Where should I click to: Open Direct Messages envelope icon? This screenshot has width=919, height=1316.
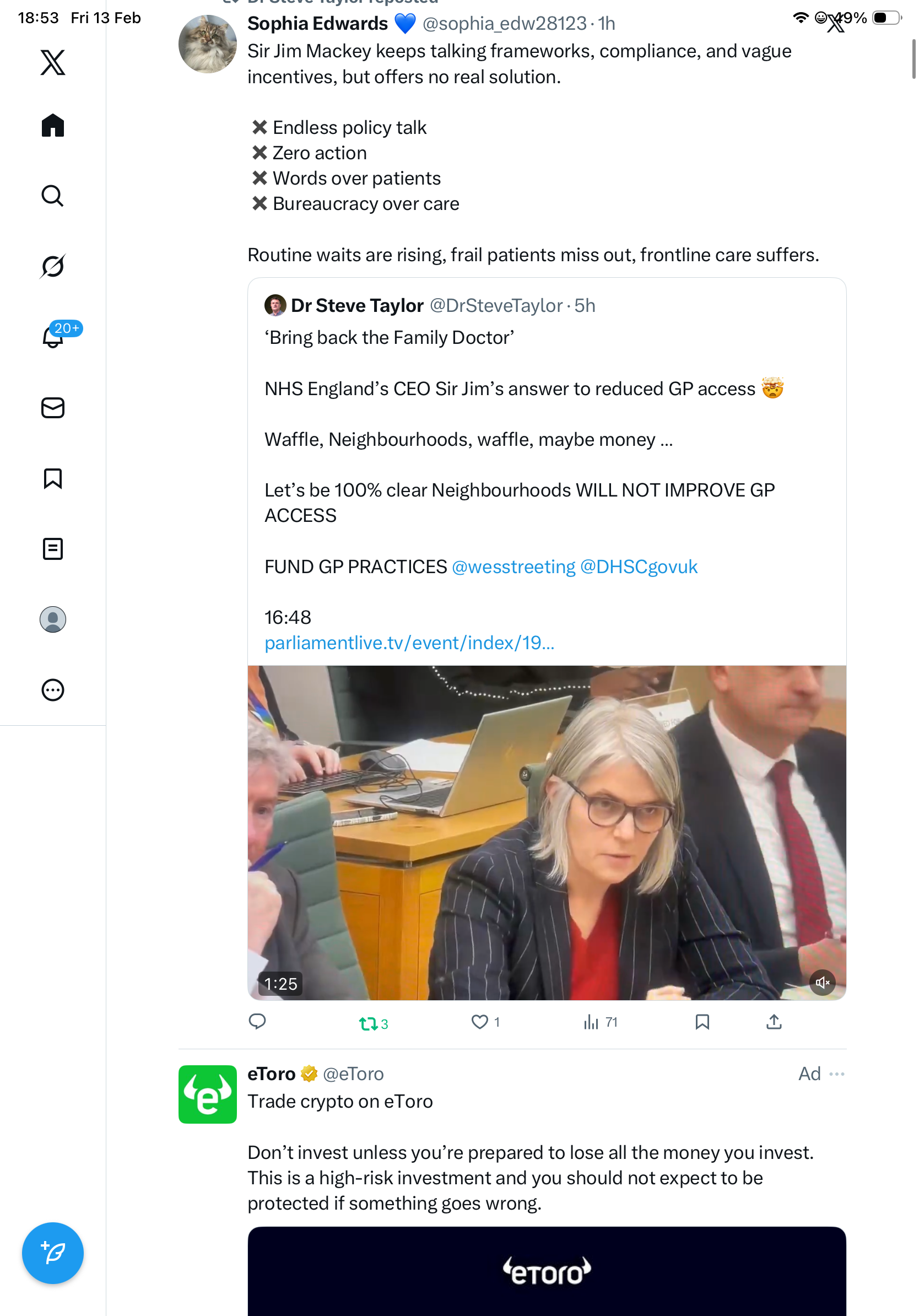53,407
